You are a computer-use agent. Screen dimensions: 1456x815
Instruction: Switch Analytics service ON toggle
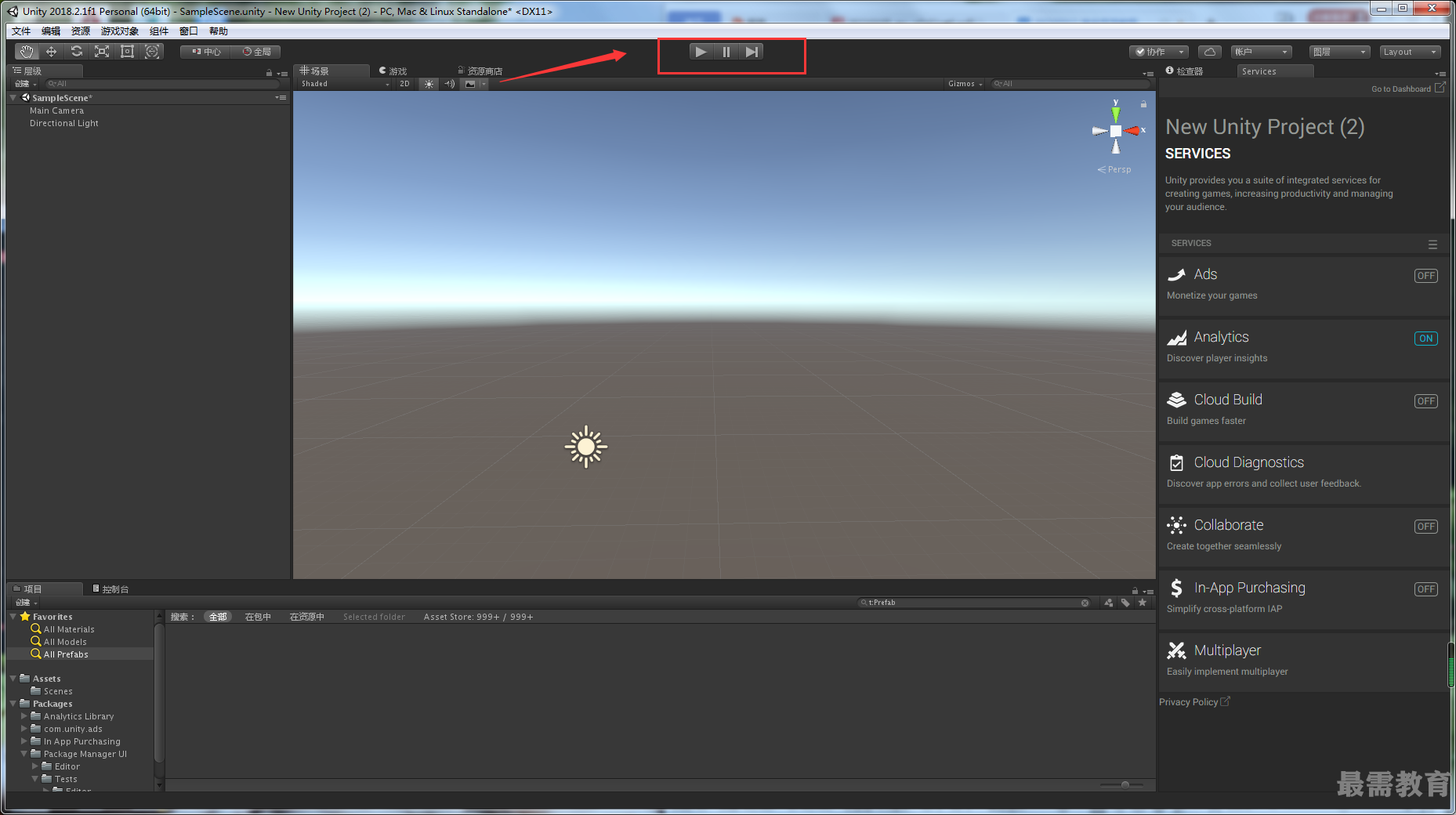coord(1425,339)
